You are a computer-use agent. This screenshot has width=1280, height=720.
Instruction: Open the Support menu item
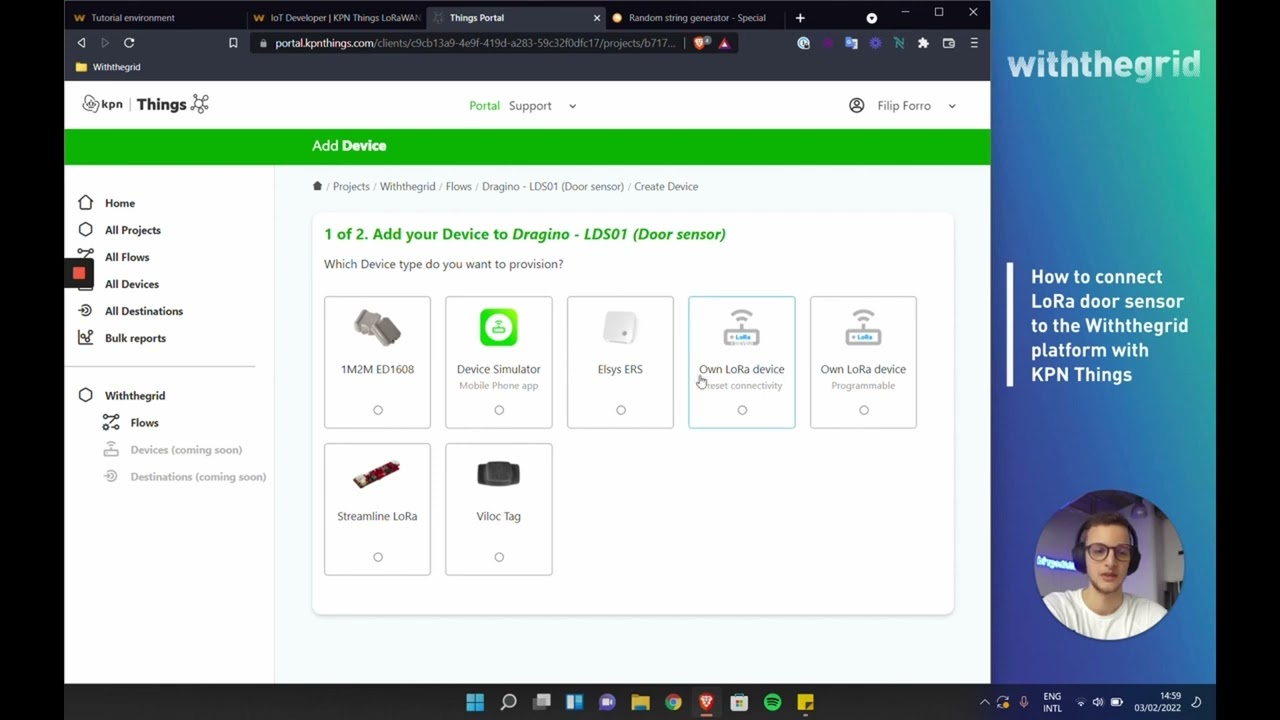[530, 106]
